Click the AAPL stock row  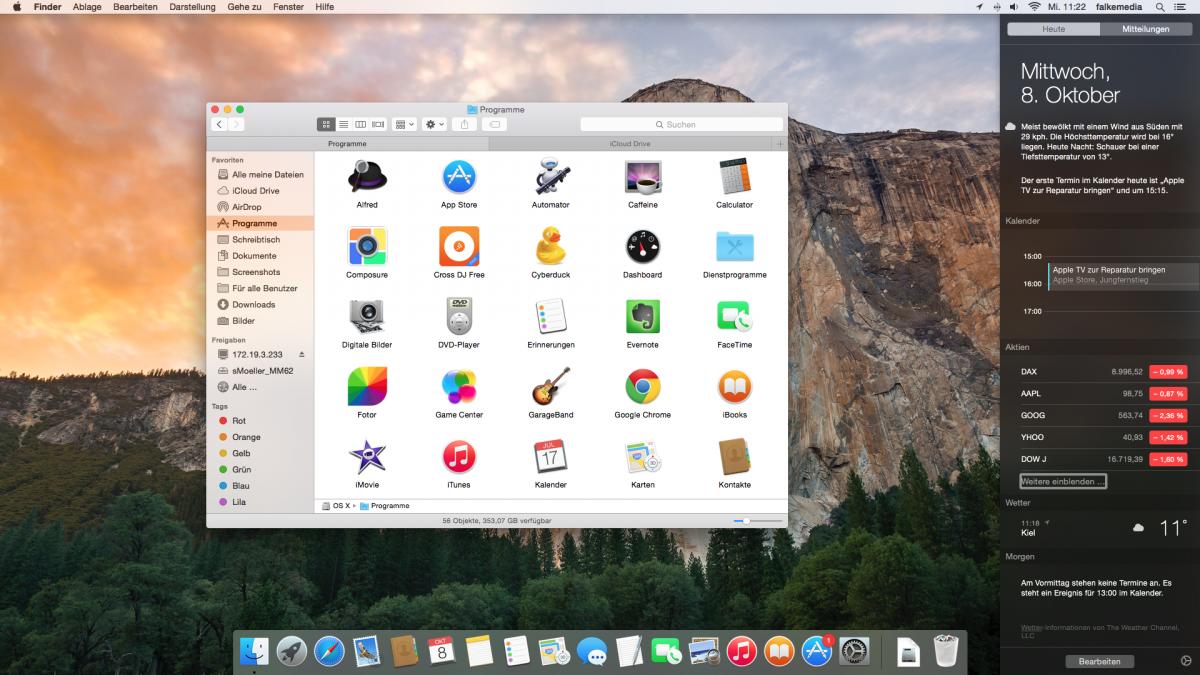1103,393
